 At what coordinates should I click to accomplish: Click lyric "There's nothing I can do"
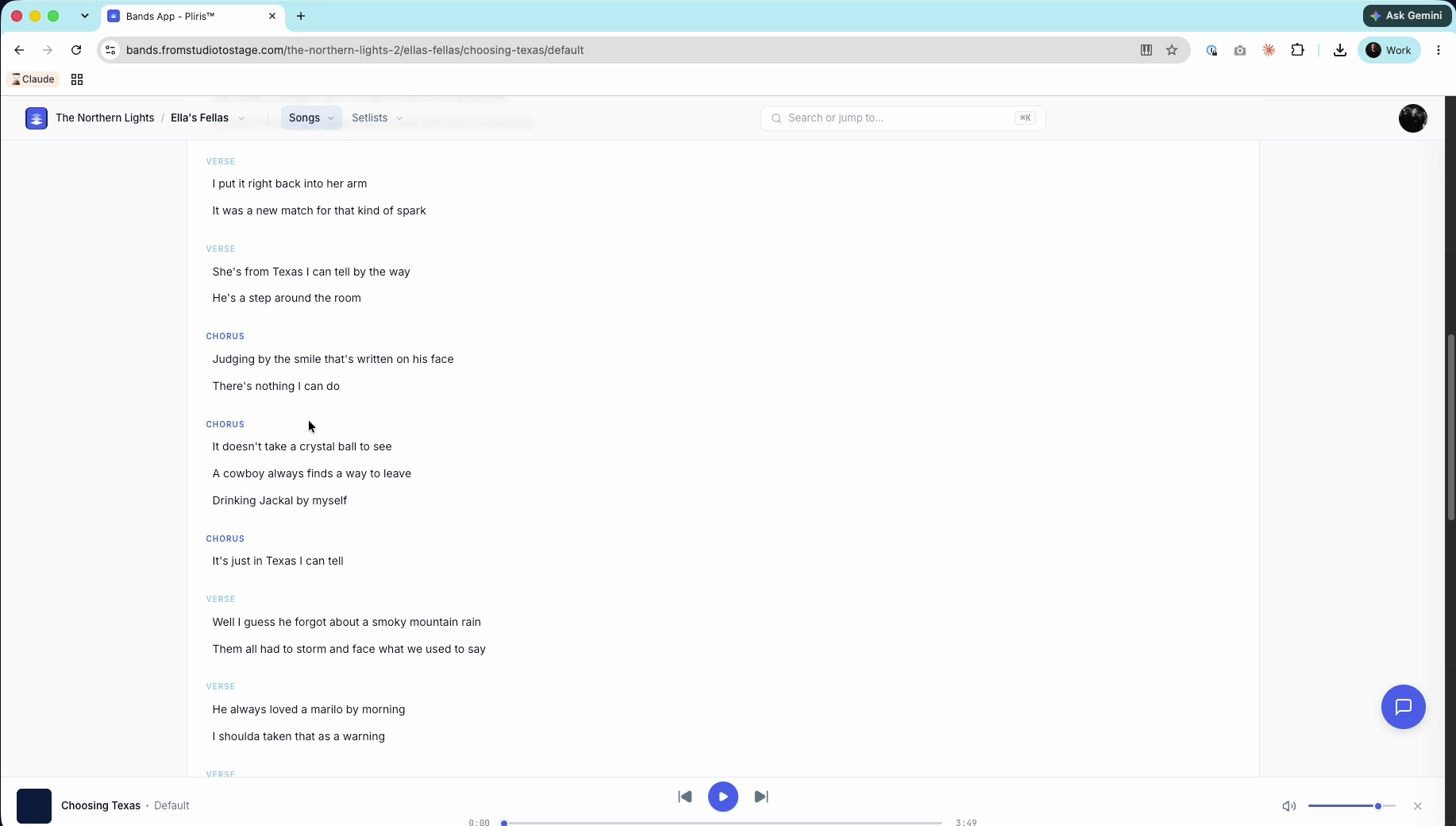pos(275,386)
